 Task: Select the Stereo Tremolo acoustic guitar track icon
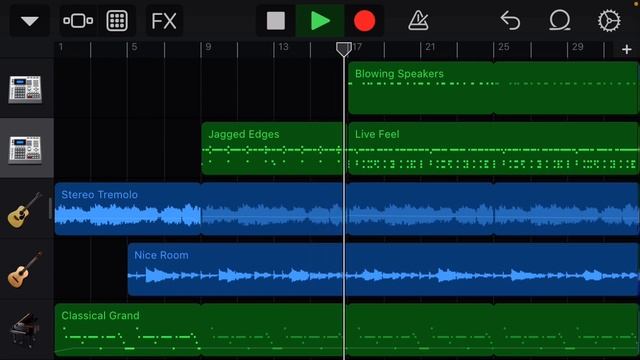[24, 210]
